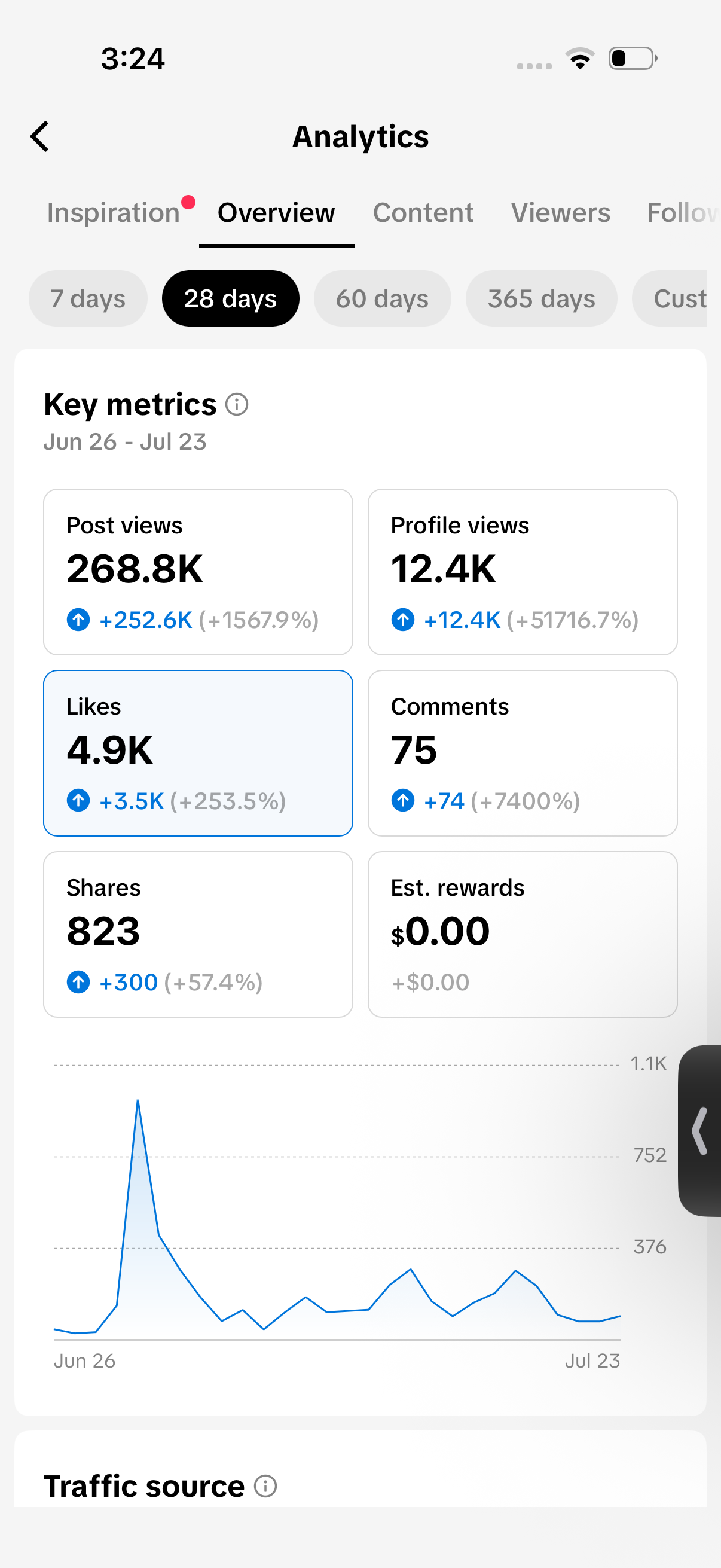
Task: Open the Custom date range chip
Action: coord(669,298)
